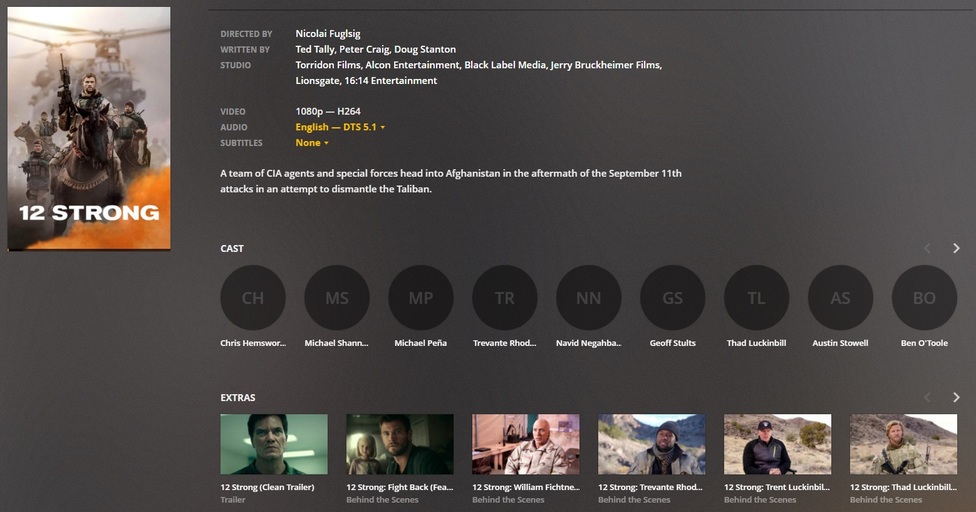Viewport: 976px width, 512px height.
Task: Open writer Peter Craig link
Action: pyautogui.click(x=364, y=49)
